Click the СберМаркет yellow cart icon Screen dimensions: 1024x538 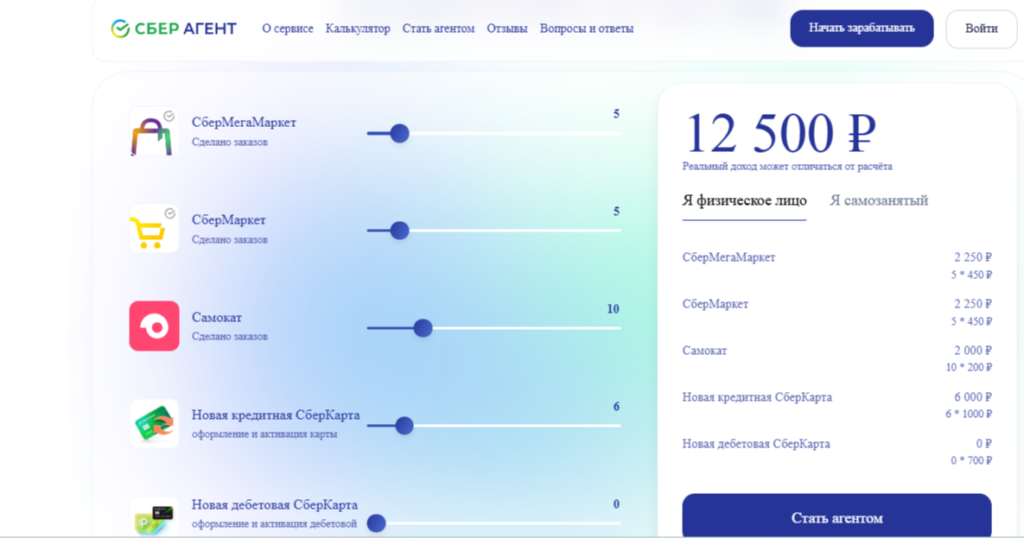click(153, 229)
